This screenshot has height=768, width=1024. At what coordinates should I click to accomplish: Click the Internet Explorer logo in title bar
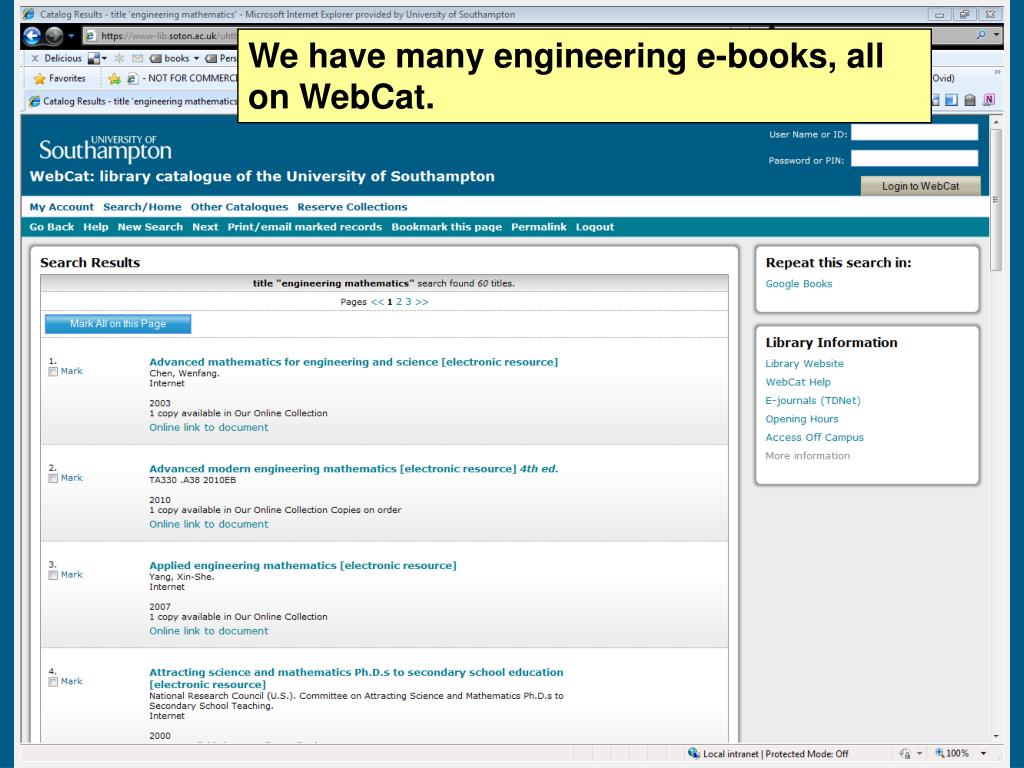click(x=29, y=14)
